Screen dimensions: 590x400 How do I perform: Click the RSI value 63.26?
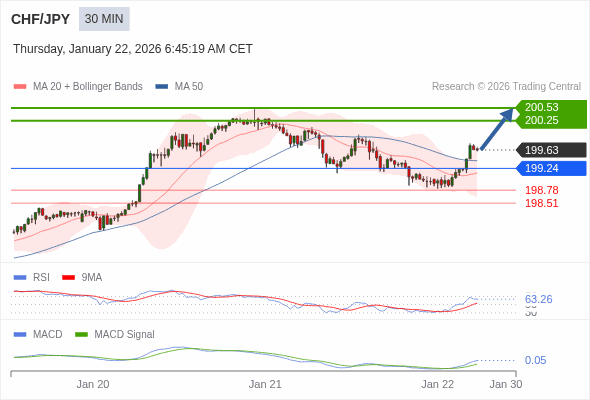[x=539, y=299]
